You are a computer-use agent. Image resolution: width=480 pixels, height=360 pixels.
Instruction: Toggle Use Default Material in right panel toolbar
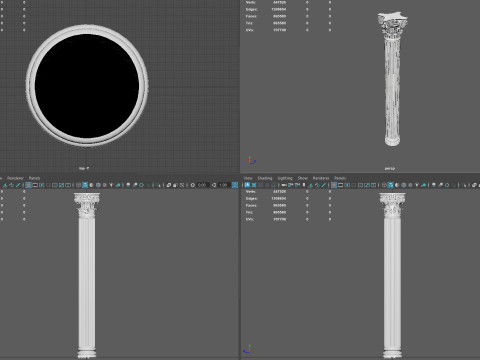point(397,185)
